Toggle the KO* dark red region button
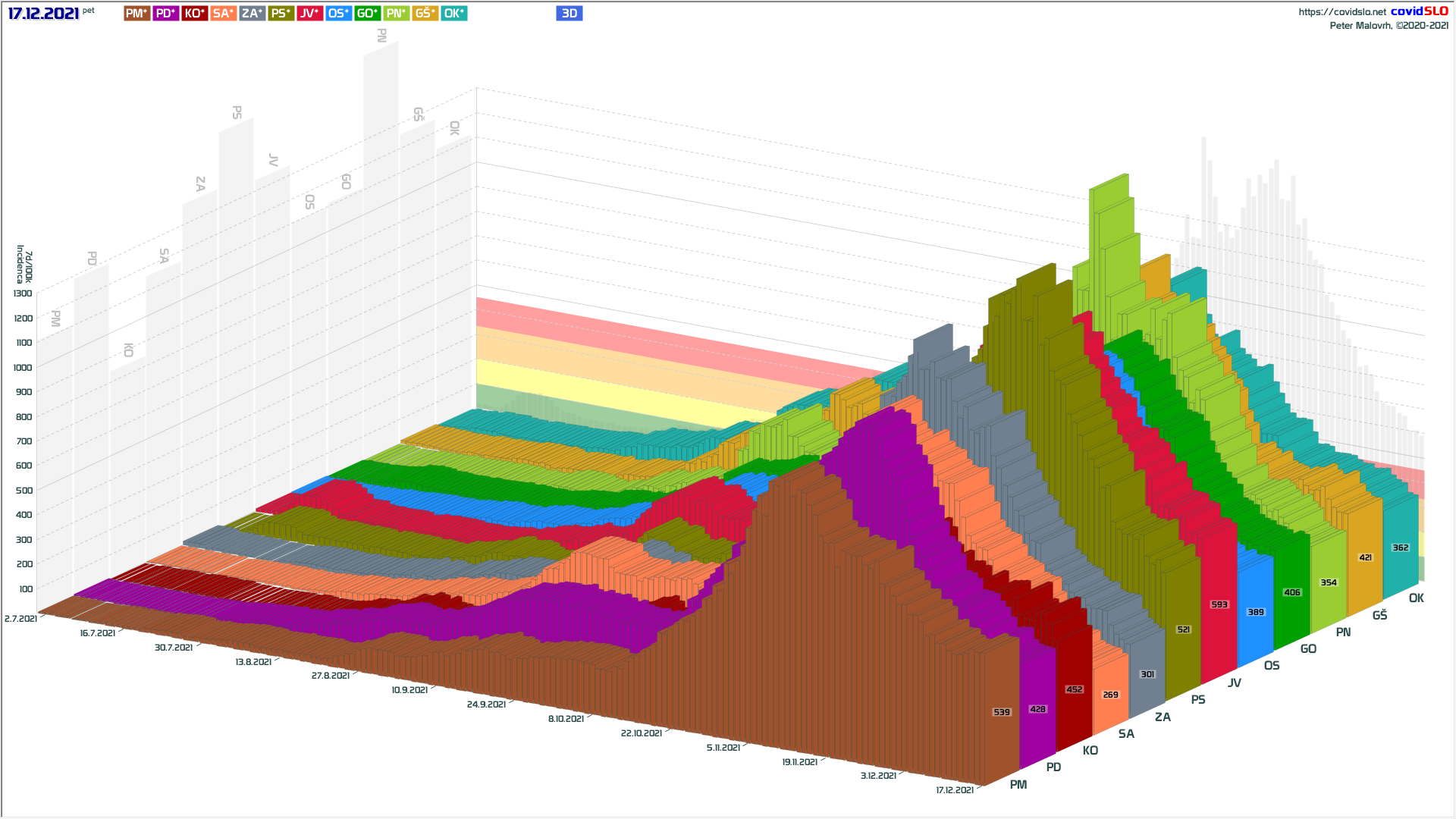The image size is (1456, 819). [x=194, y=14]
